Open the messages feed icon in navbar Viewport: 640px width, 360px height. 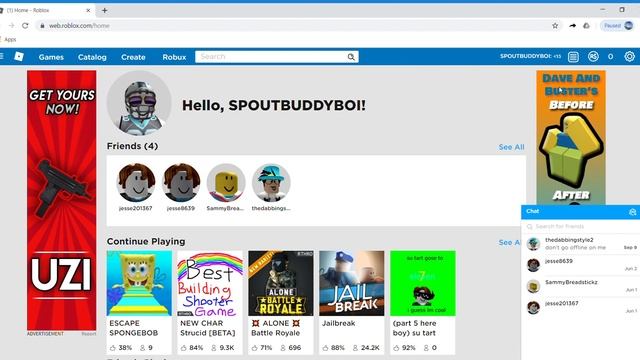573,57
